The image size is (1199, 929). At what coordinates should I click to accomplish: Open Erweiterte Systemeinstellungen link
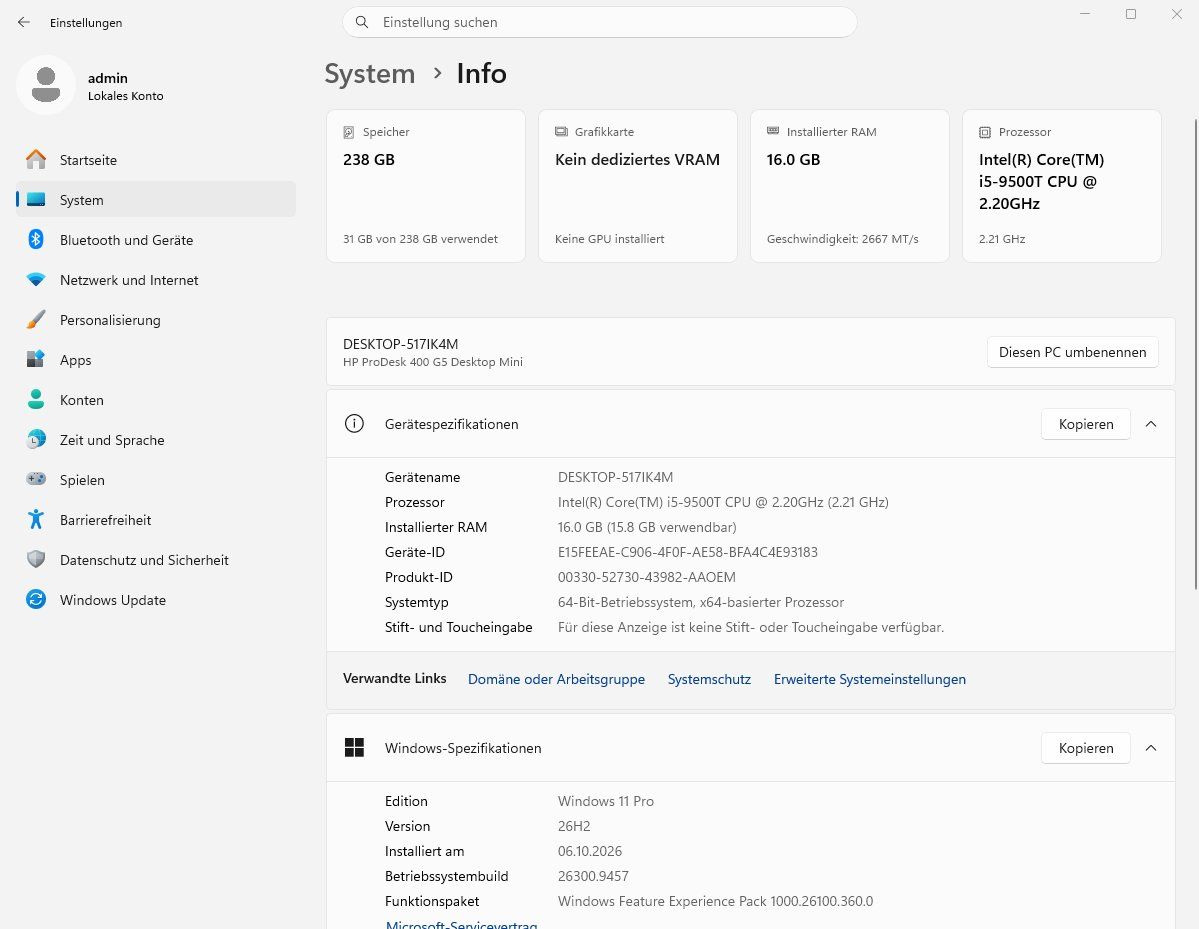pos(869,679)
